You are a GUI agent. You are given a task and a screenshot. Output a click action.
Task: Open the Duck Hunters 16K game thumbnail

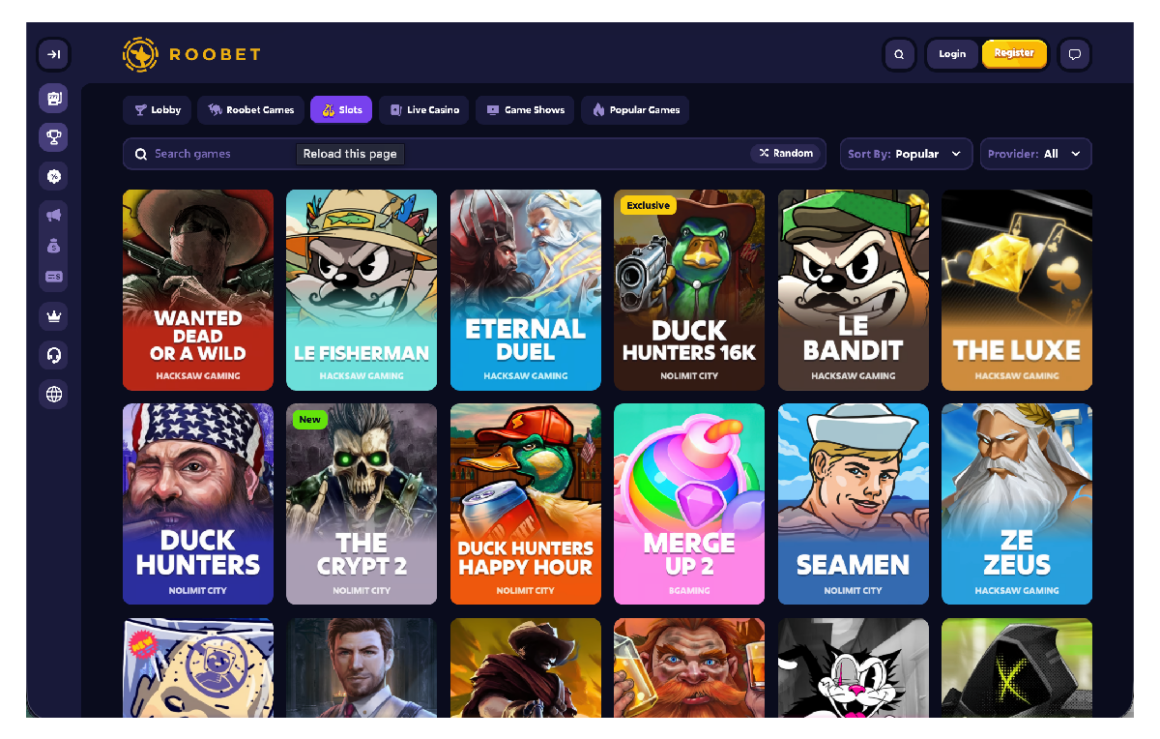[x=689, y=290]
